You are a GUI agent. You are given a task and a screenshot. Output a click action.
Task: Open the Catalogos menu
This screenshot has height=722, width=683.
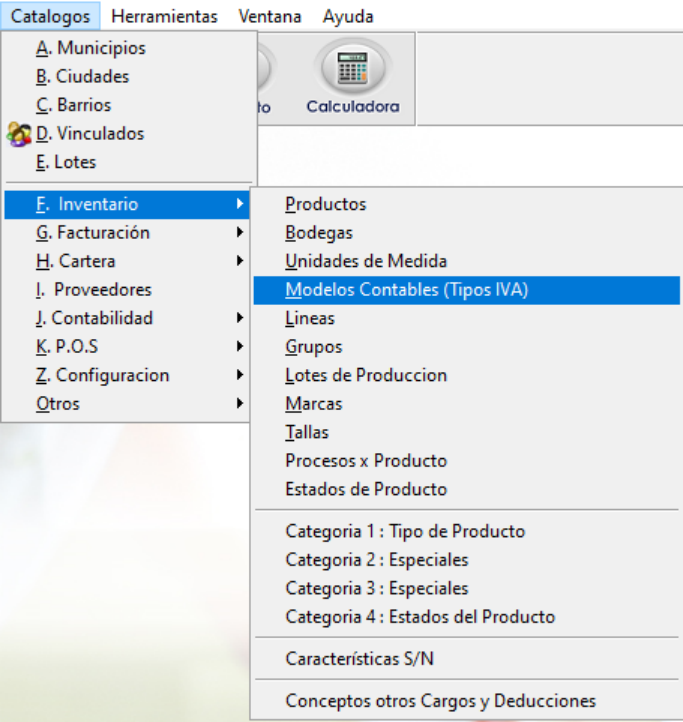click(x=50, y=17)
